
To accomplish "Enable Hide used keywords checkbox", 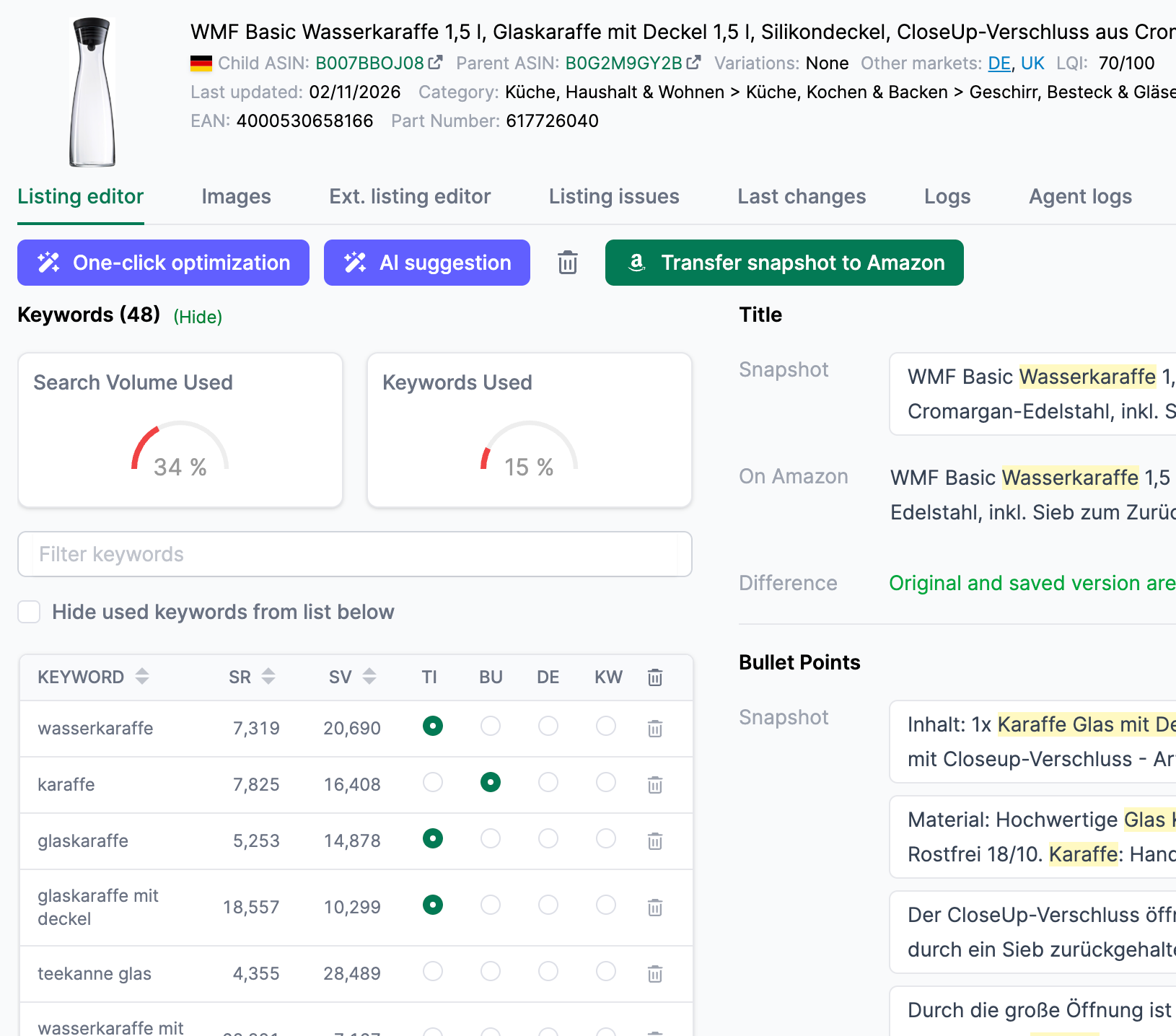I will (29, 612).
